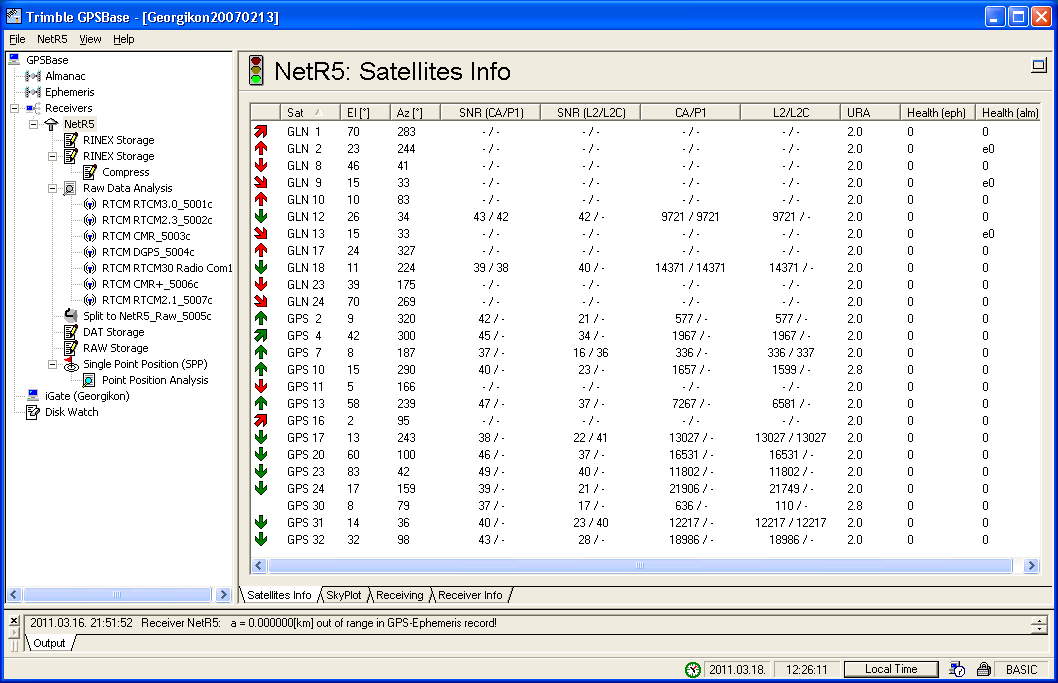Click the Ephemeris satellite icon
Viewport: 1058px width, 683px height.
click(33, 92)
